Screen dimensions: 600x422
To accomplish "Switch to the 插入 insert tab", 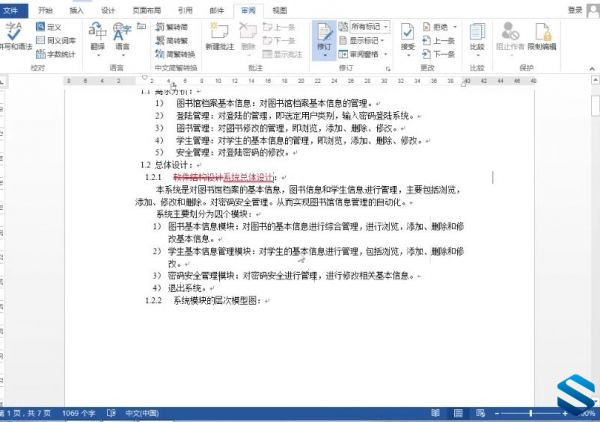I will pos(76,10).
